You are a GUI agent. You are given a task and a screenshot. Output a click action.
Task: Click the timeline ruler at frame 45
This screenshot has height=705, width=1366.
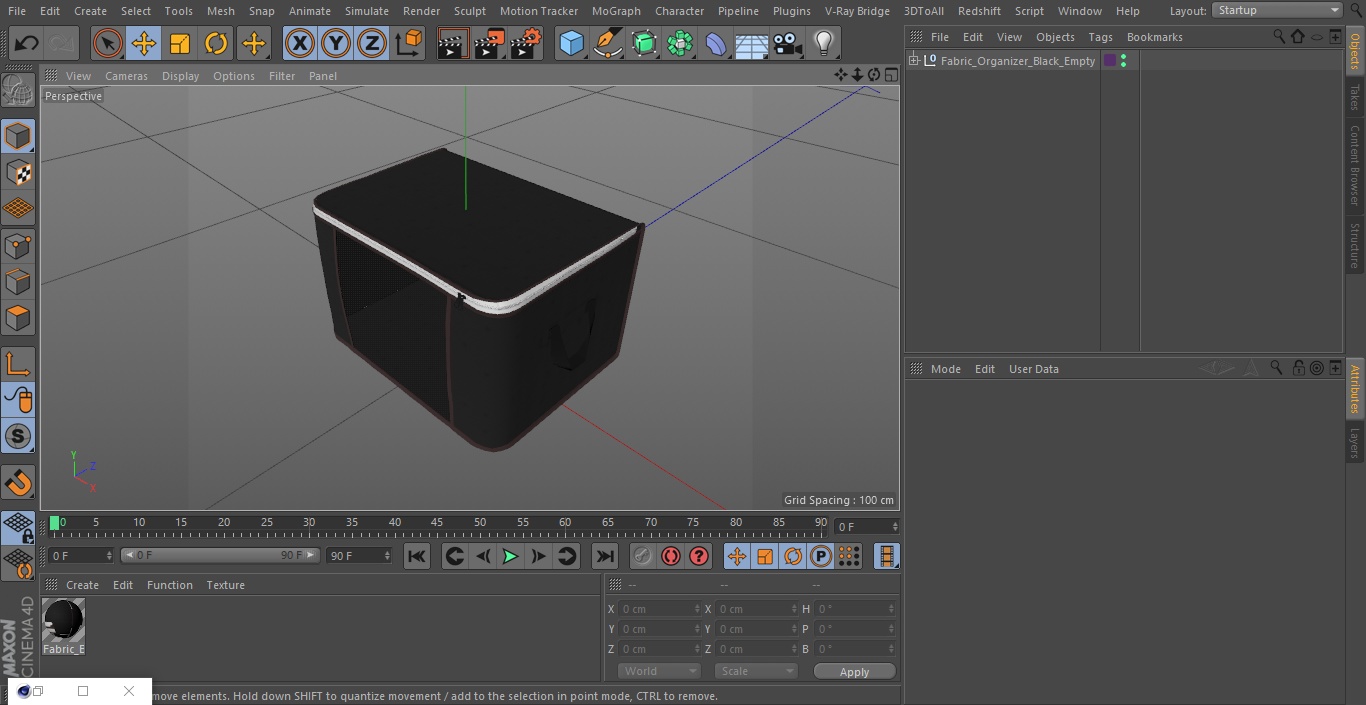(437, 523)
